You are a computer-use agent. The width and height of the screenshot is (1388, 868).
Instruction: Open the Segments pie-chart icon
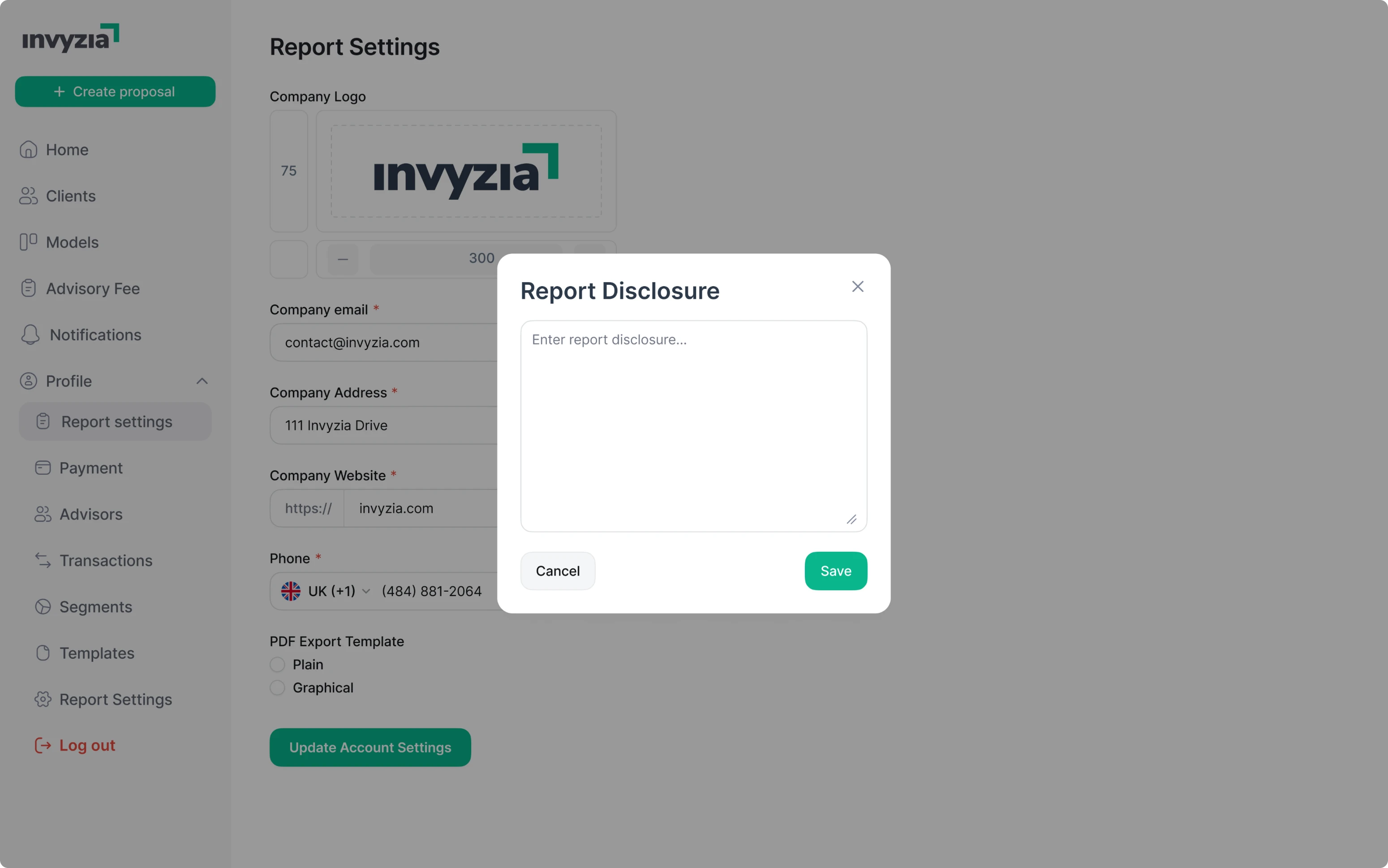(43, 607)
